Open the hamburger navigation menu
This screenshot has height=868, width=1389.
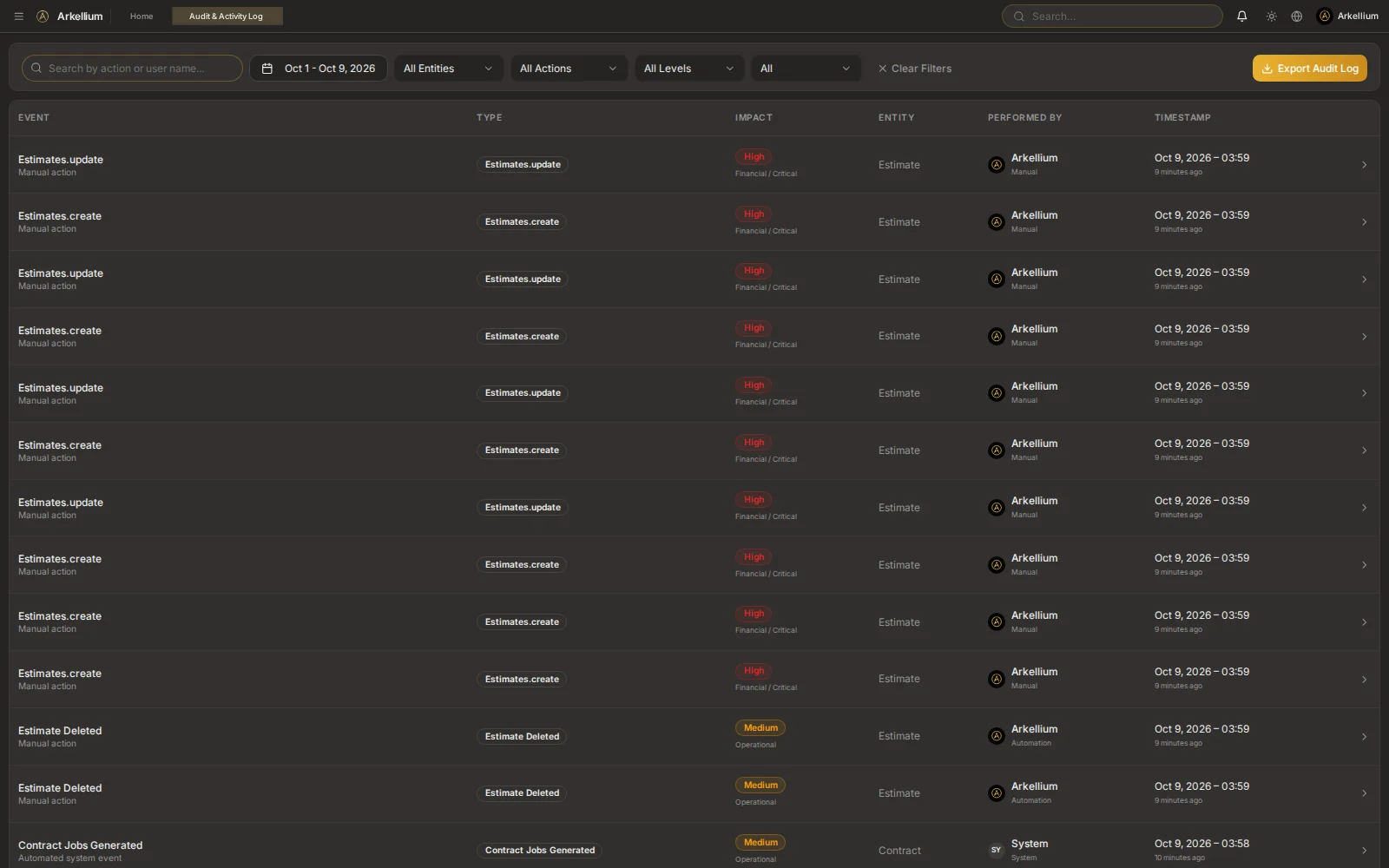pos(18,16)
